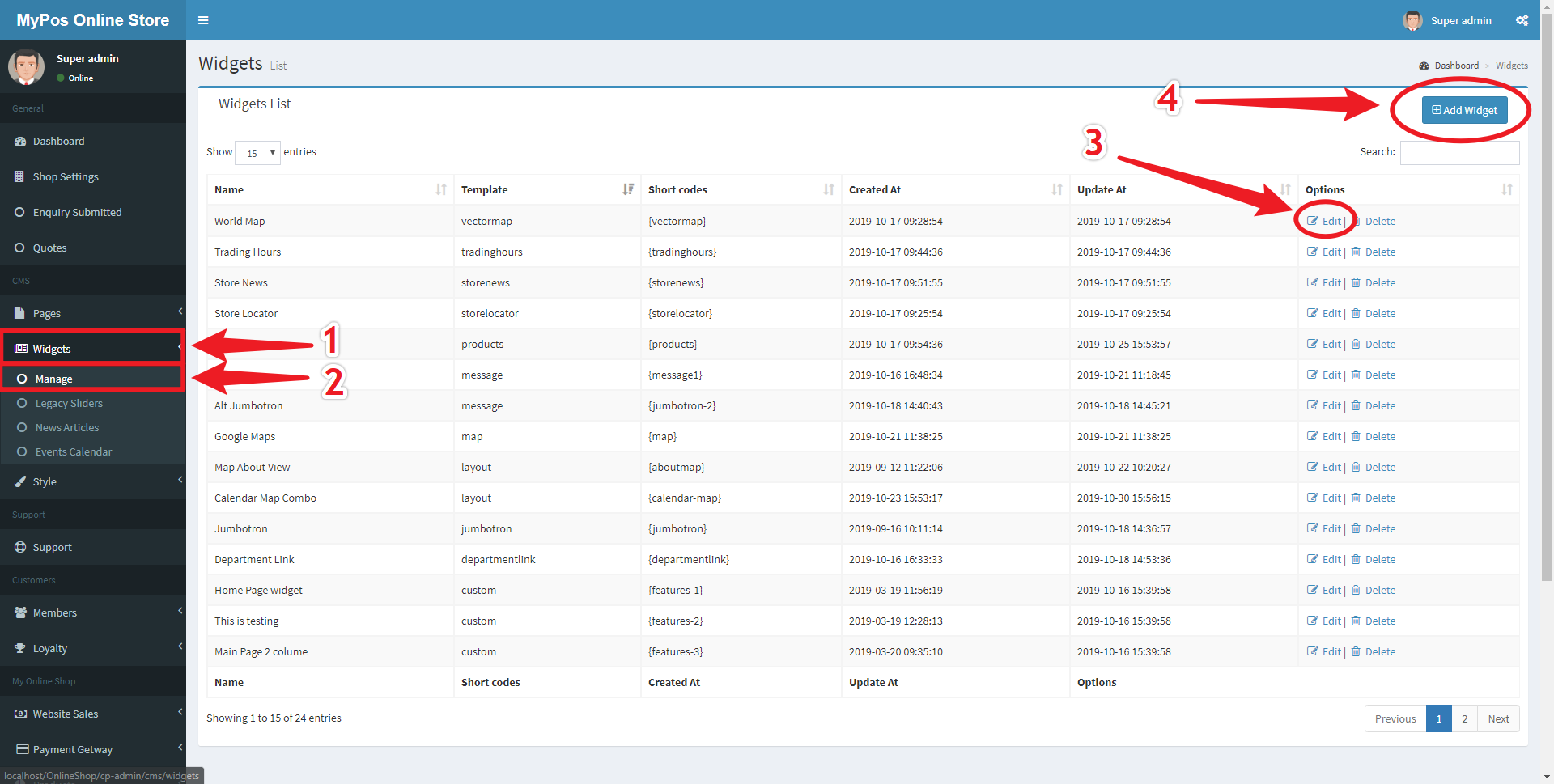Click the Support life-ring icon
1554x784 pixels.
20,548
